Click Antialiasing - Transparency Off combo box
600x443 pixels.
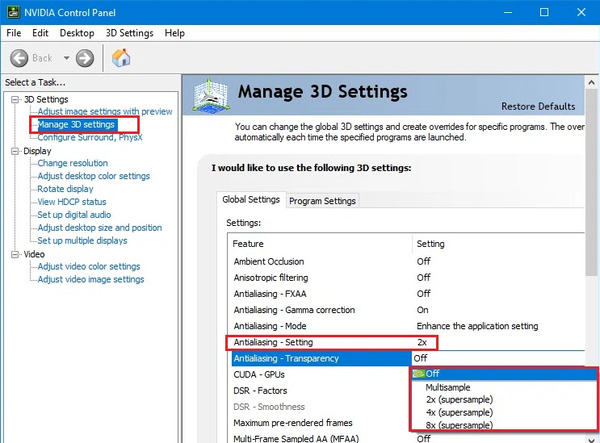[x=498, y=358]
